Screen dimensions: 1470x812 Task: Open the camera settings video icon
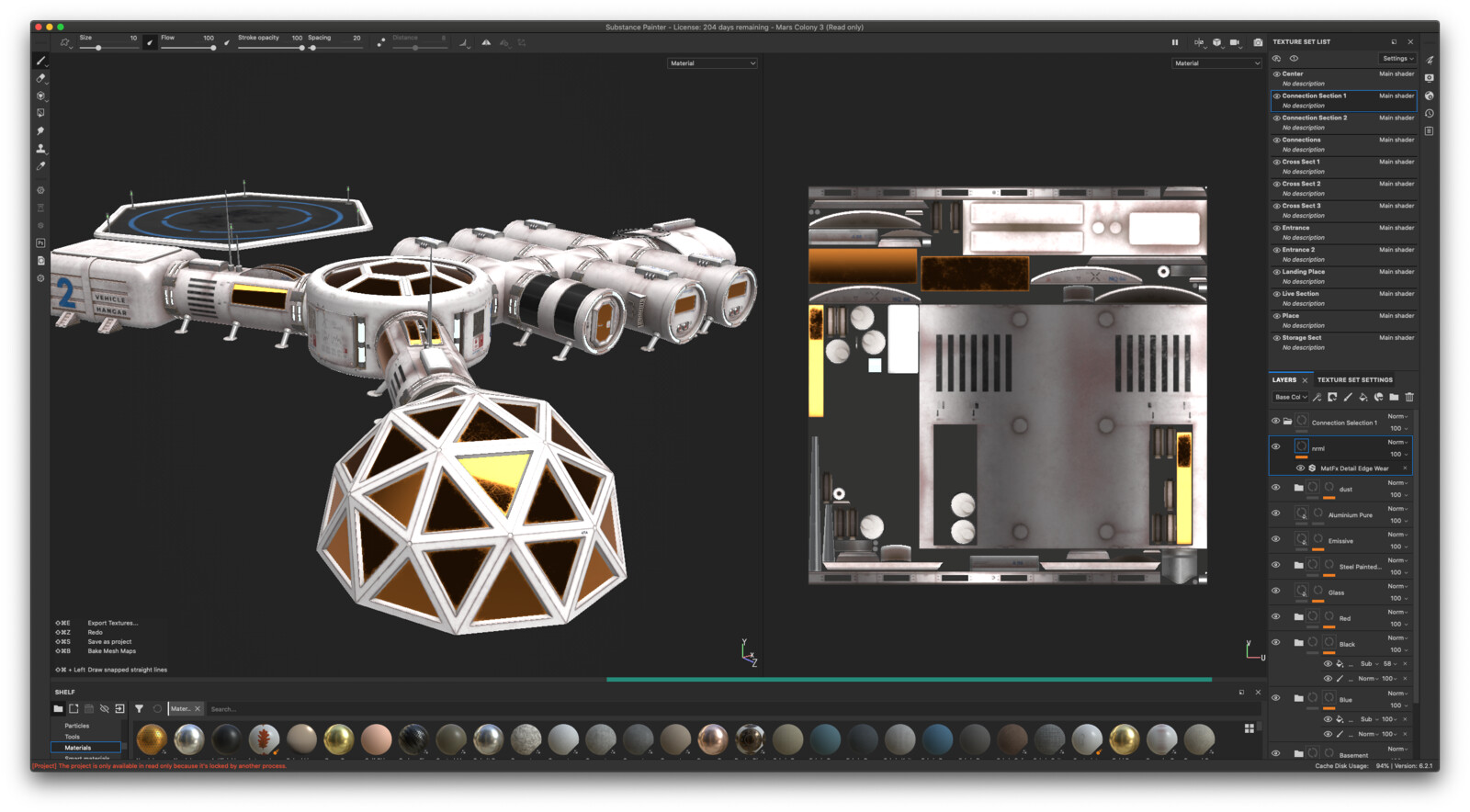[x=1235, y=42]
